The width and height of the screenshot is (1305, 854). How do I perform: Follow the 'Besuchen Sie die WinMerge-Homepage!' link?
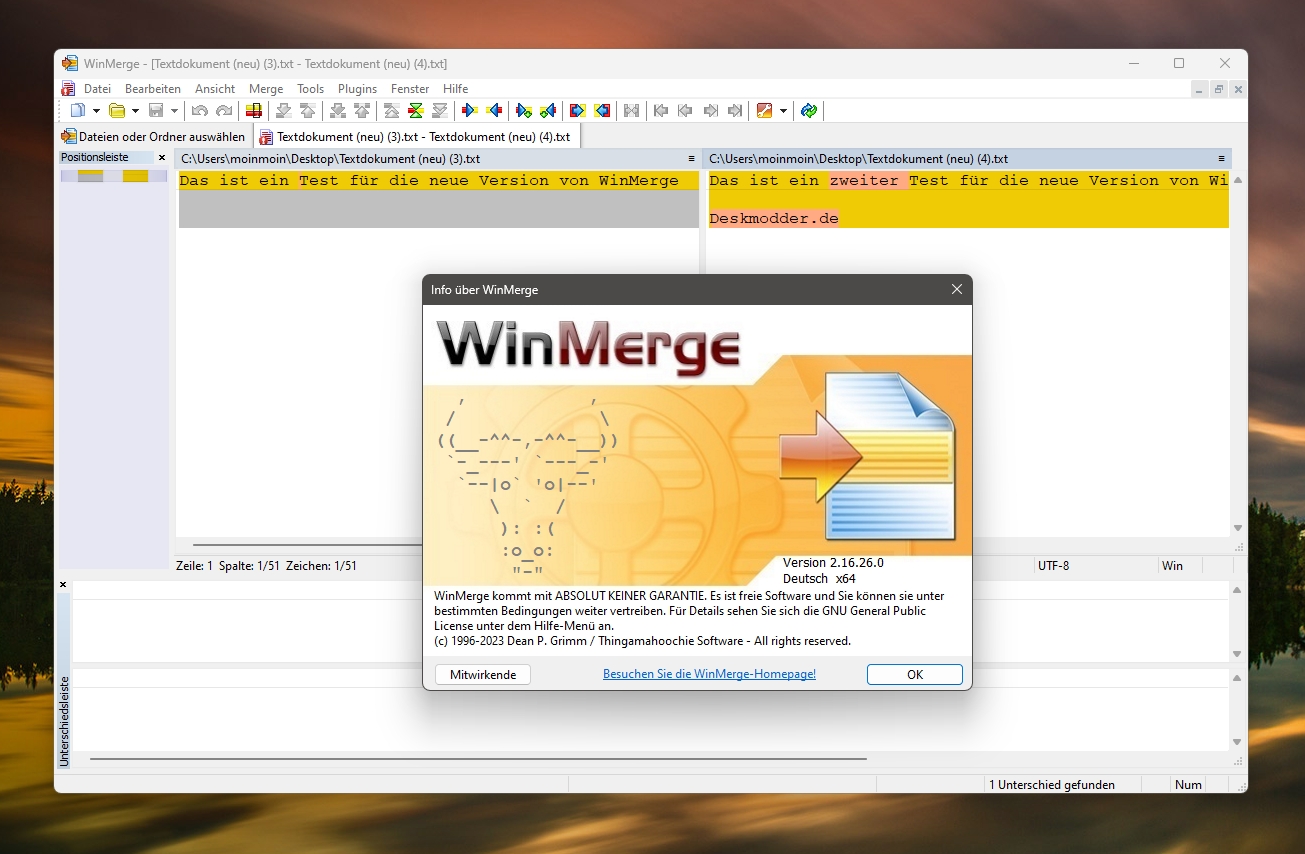tap(709, 675)
